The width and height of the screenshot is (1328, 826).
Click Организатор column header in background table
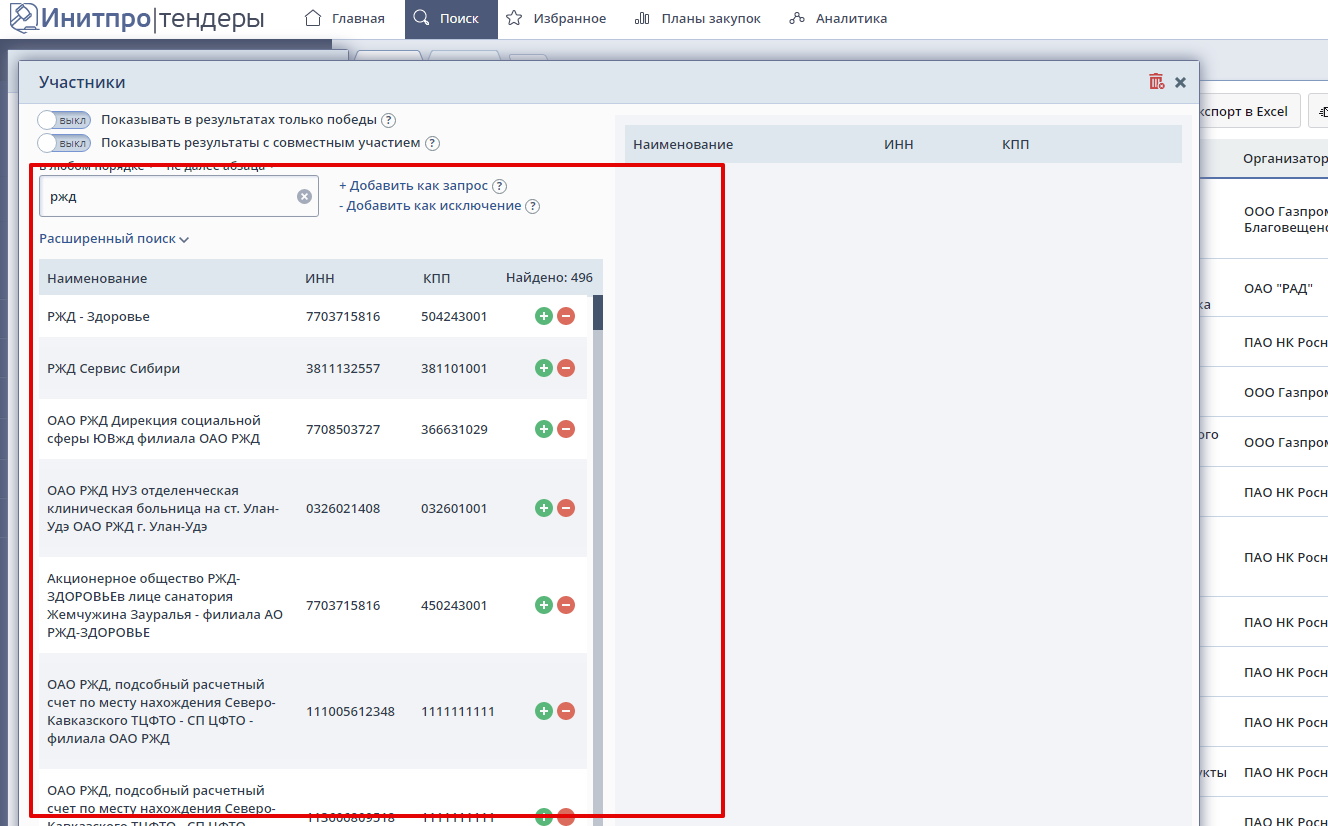[1285, 159]
